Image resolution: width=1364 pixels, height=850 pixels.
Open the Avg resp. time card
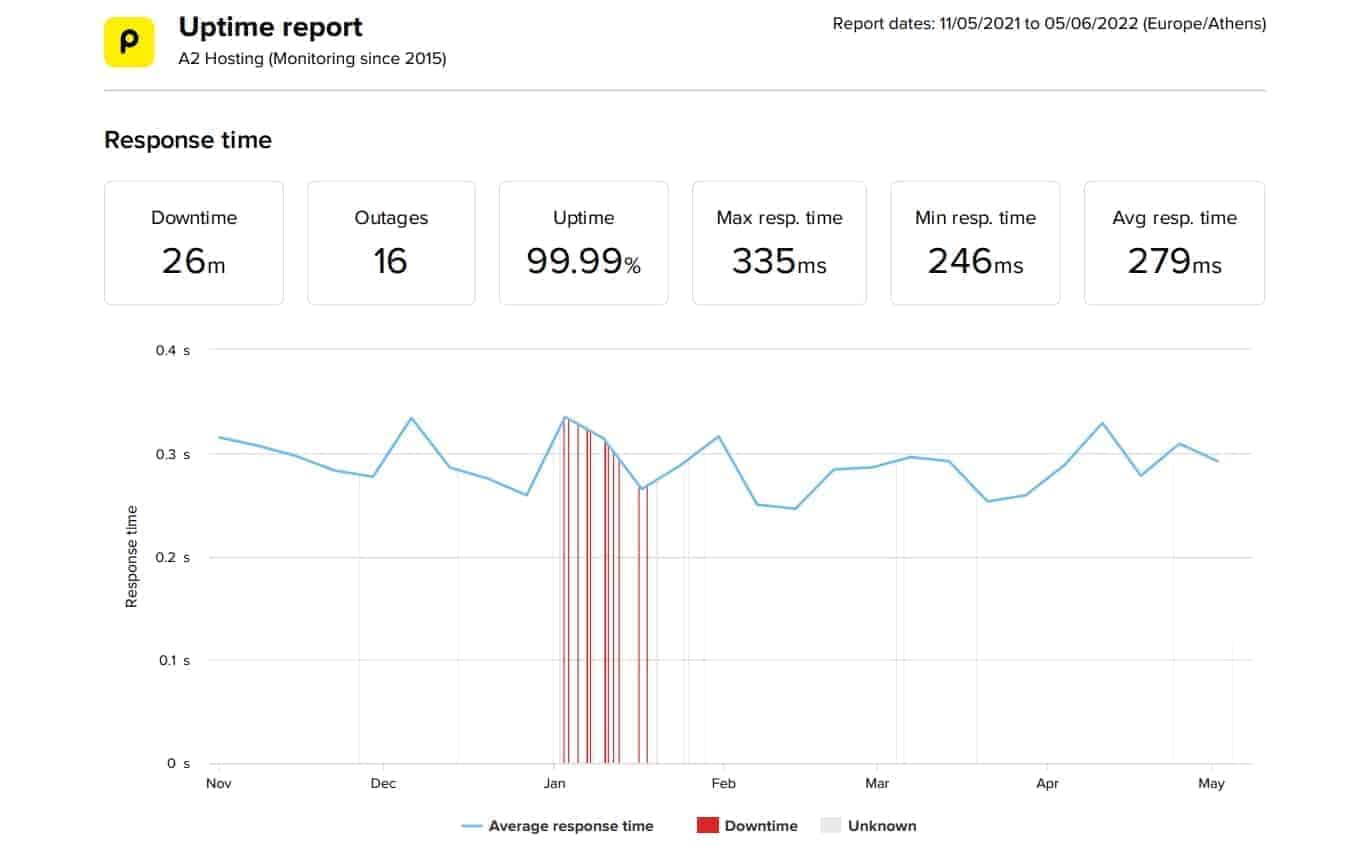(x=1174, y=243)
